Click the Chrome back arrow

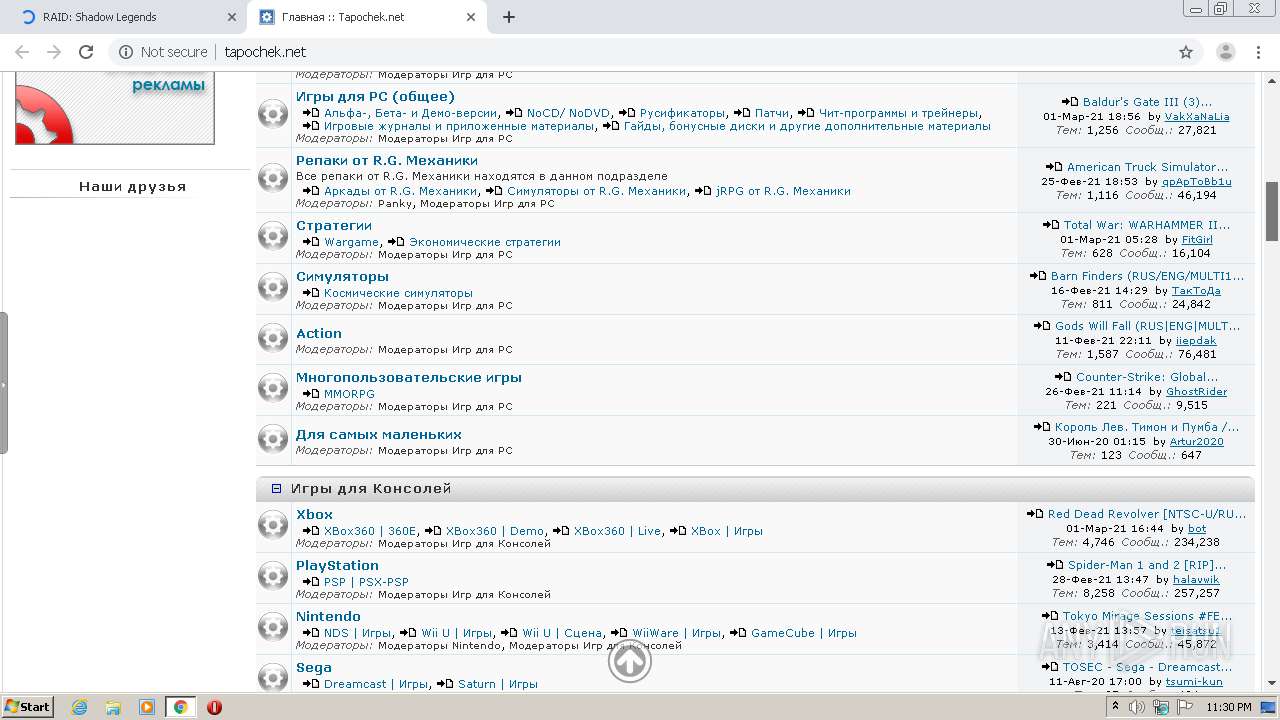click(22, 52)
